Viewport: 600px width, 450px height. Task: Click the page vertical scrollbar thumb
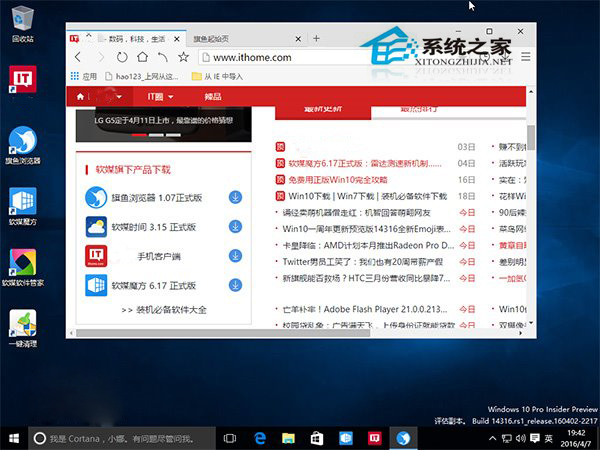[x=531, y=137]
